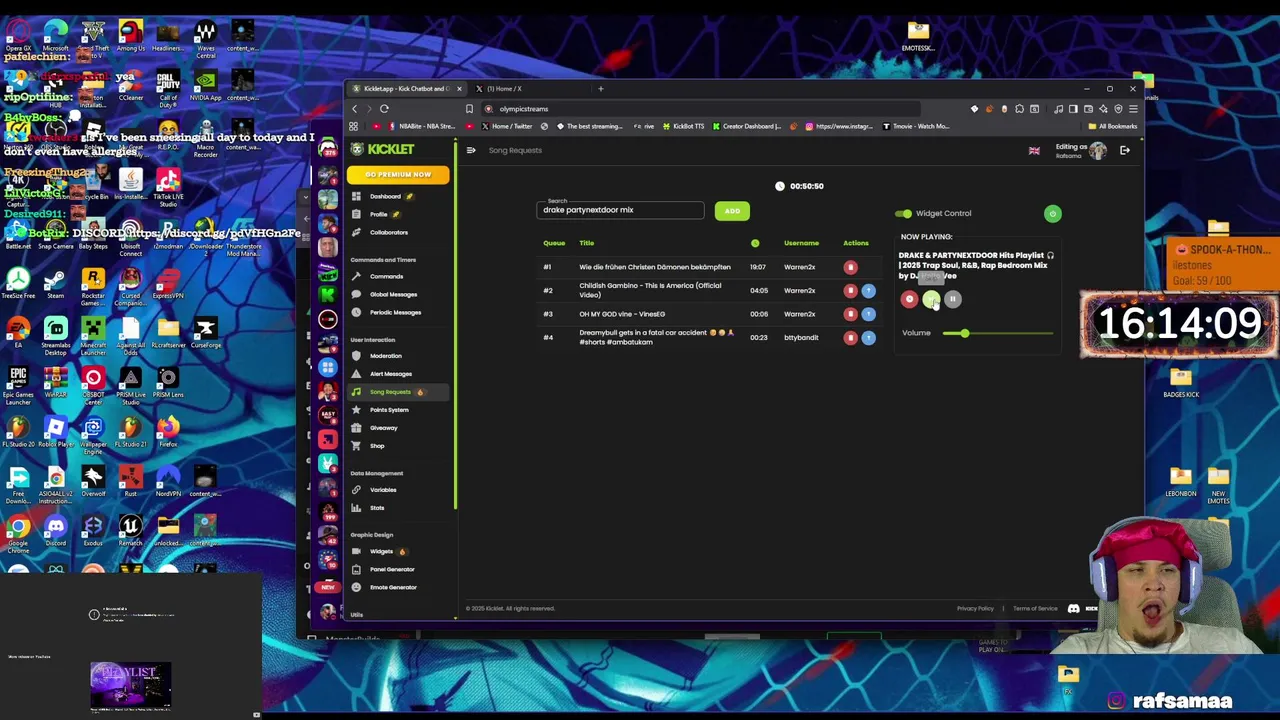1280x720 pixels.
Task: Open Points System in sidebar
Action: coord(388,410)
